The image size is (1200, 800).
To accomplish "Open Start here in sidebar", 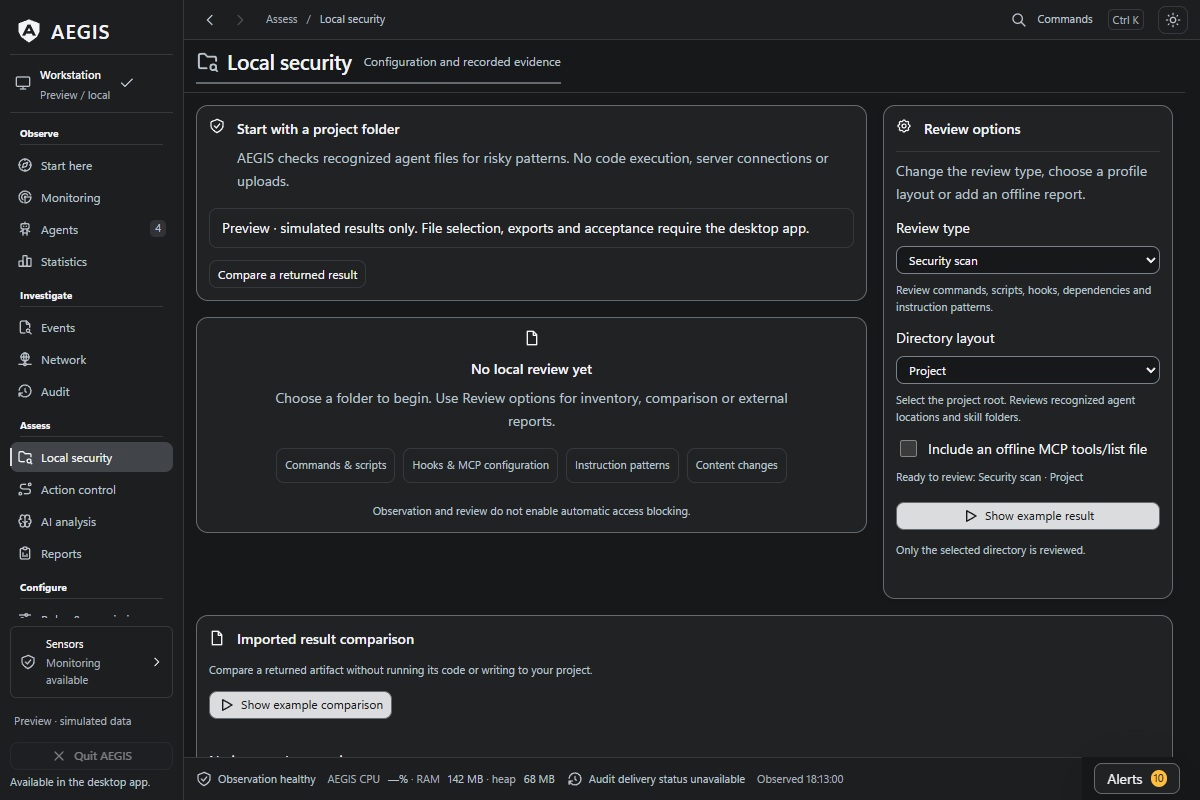I will coord(91,166).
